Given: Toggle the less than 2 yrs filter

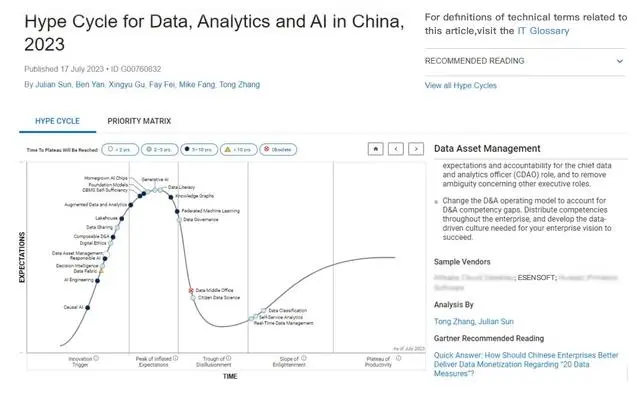Looking at the screenshot, I should point(120,149).
